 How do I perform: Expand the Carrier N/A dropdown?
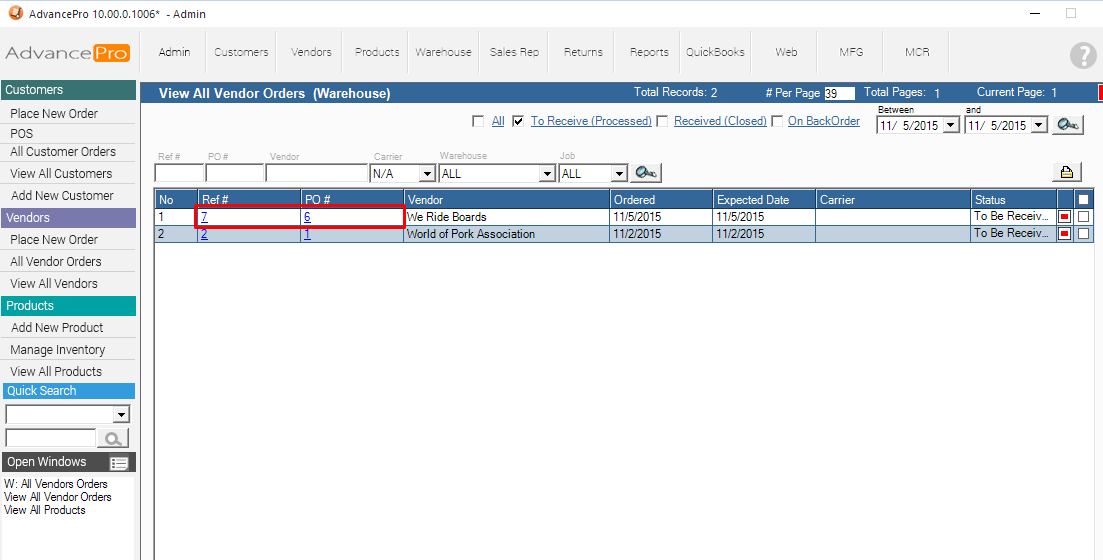[427, 174]
